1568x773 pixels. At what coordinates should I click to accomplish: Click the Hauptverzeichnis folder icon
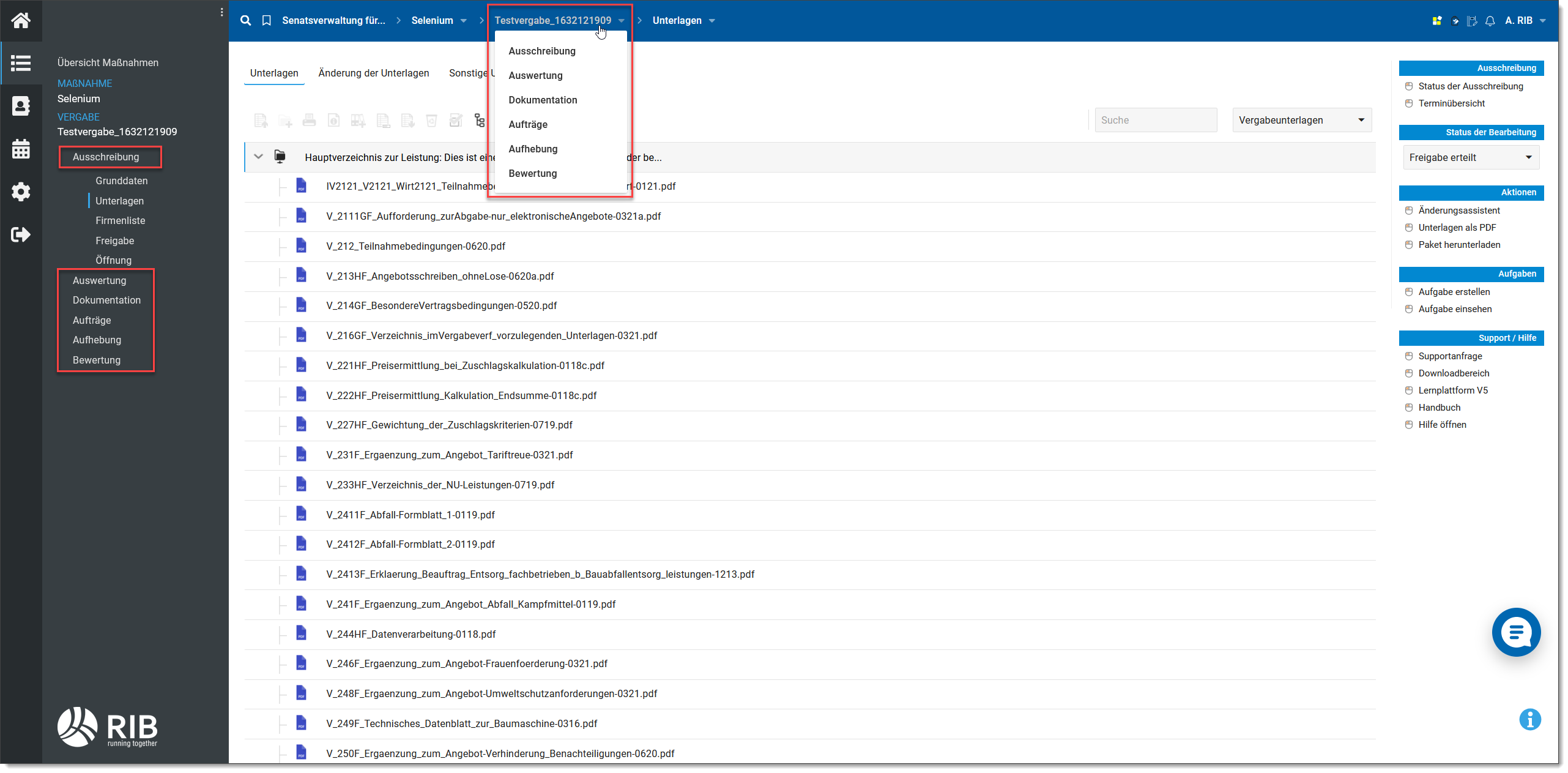click(x=280, y=157)
